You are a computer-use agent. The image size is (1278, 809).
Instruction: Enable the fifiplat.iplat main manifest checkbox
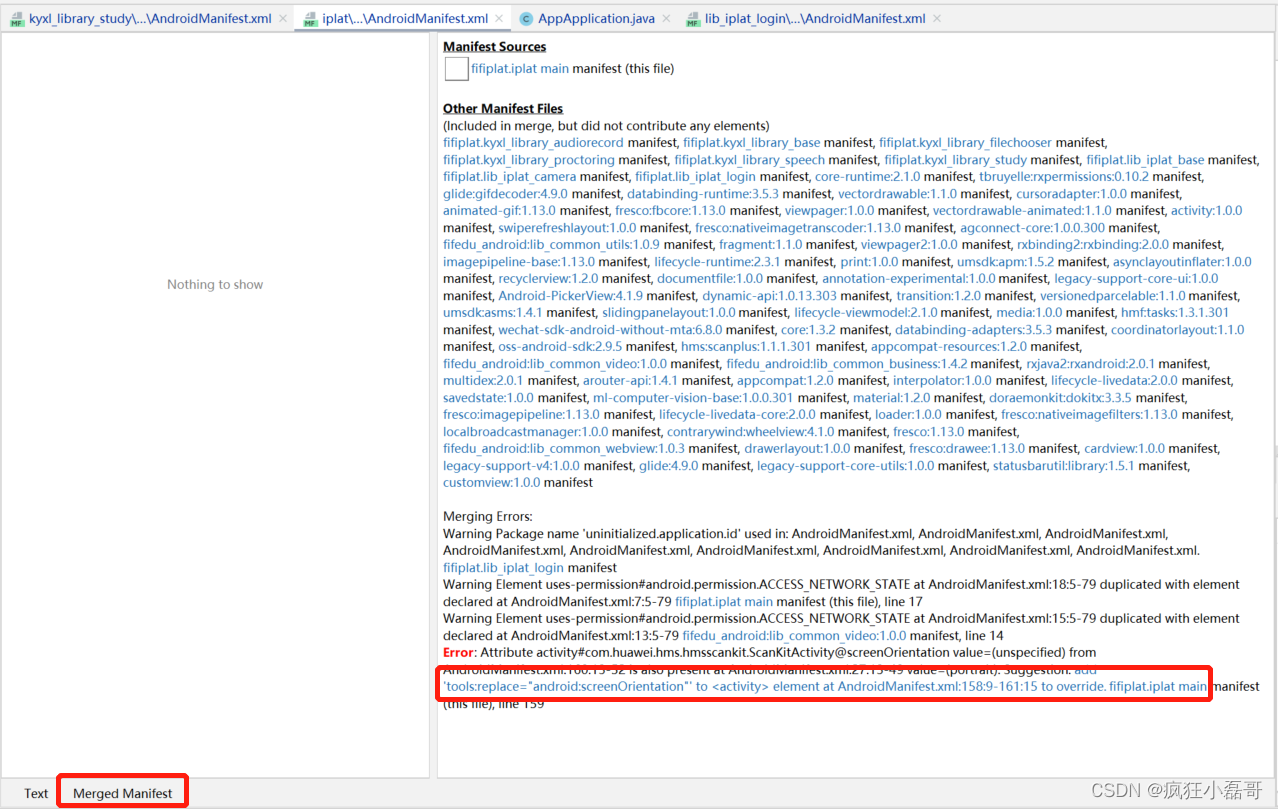pos(456,68)
